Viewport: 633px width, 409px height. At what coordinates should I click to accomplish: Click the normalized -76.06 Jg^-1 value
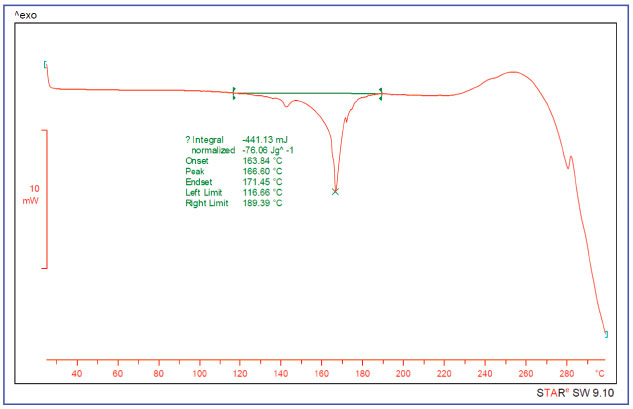(x=242, y=150)
